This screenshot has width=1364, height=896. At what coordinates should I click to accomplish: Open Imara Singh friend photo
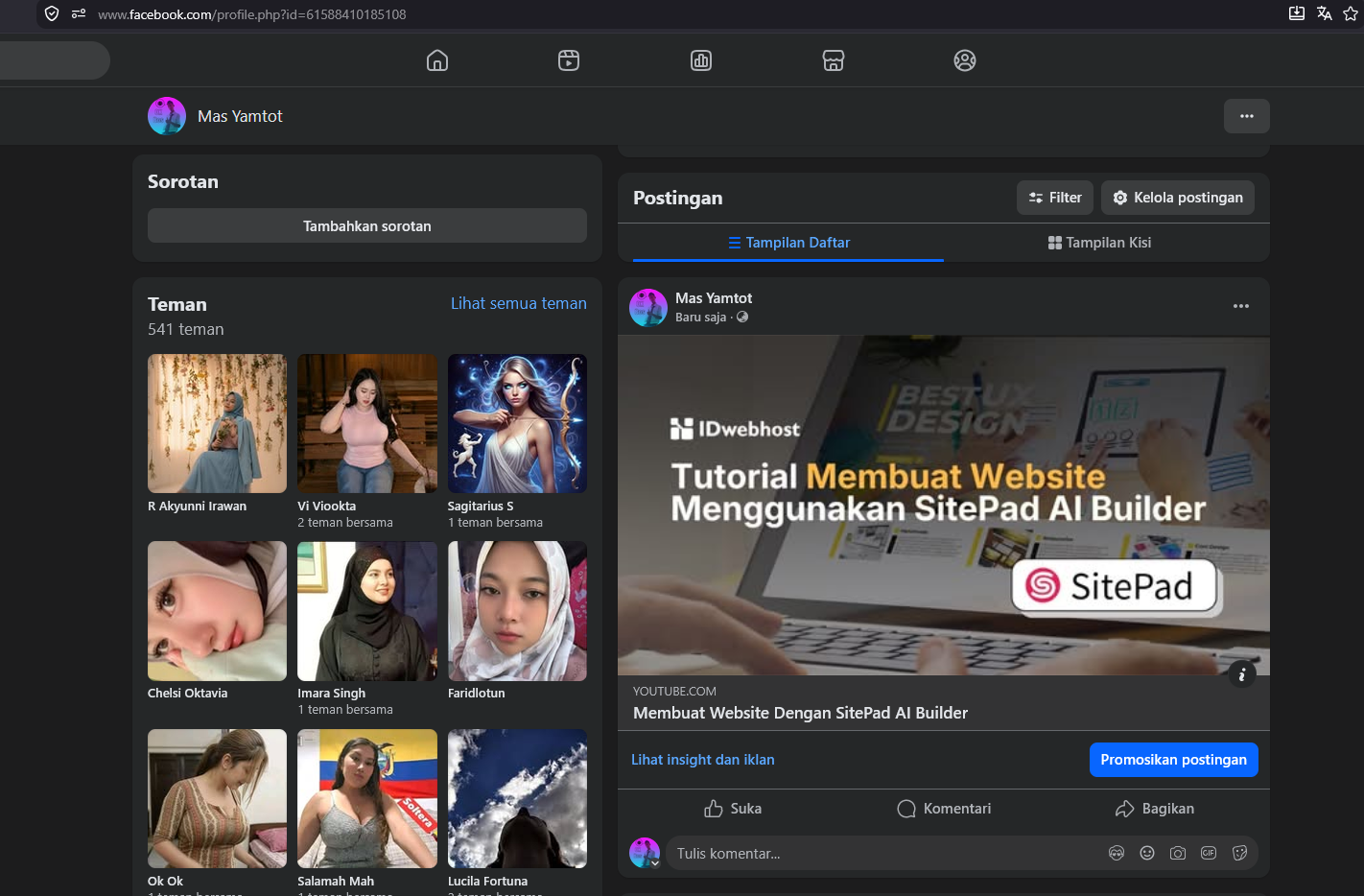pos(367,611)
